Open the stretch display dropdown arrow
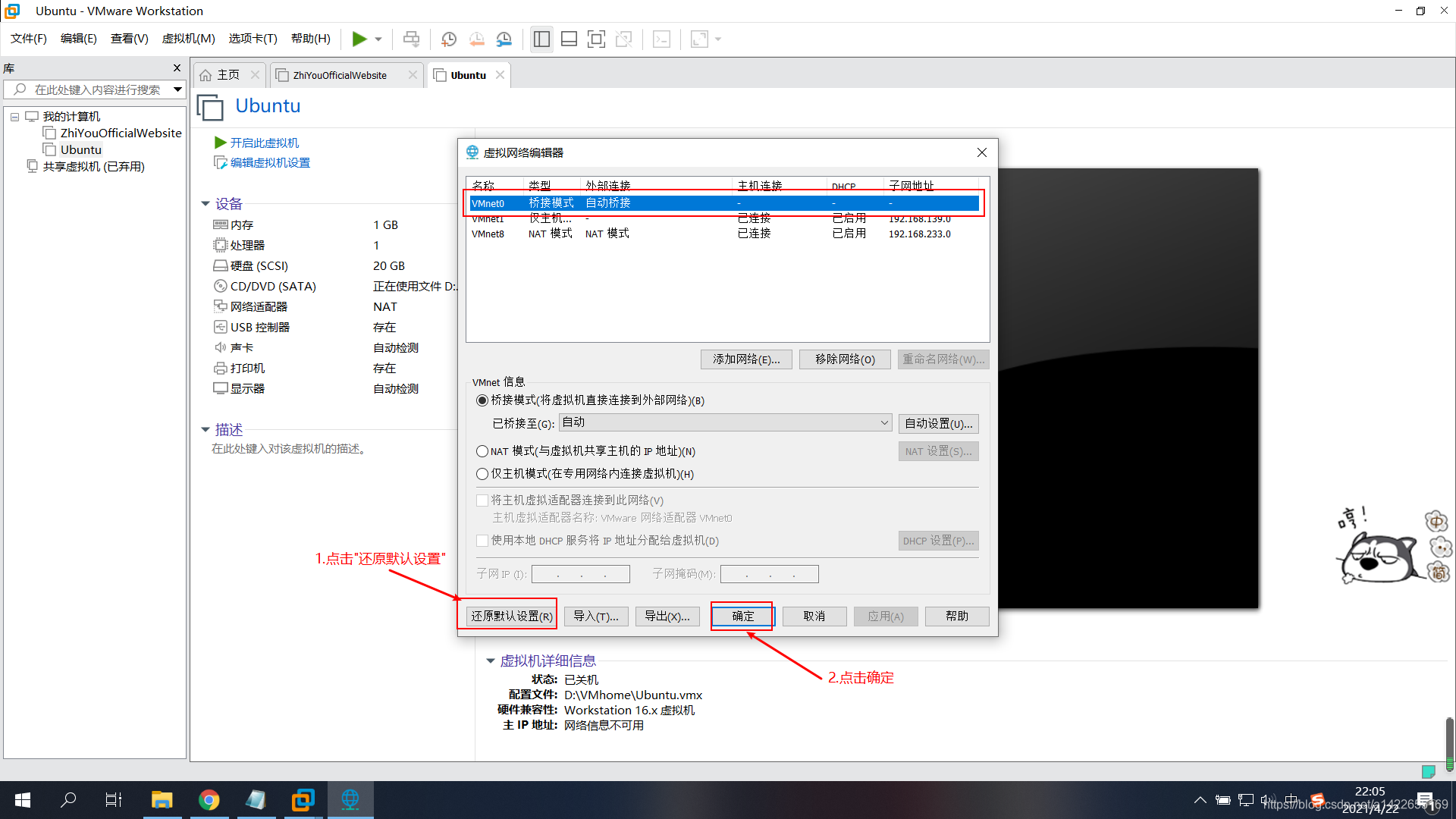 [718, 39]
